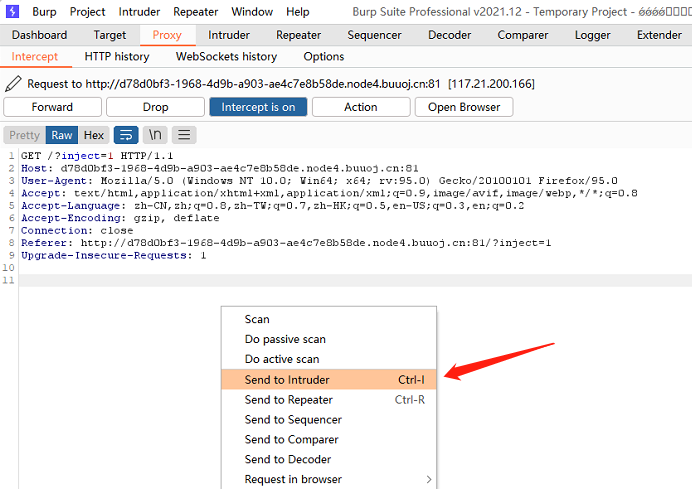
Task: Toggle the word wrap icon button
Action: tap(126, 135)
